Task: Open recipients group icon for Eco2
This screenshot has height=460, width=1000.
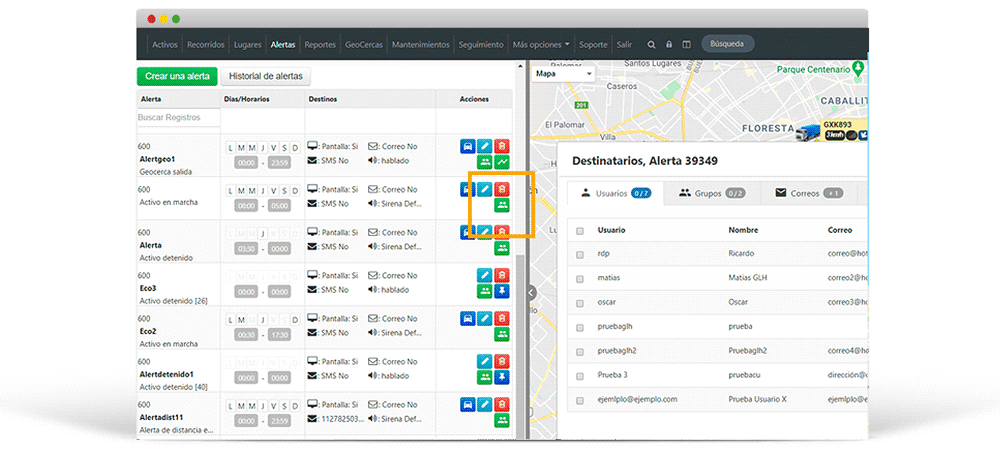Action: click(x=503, y=334)
